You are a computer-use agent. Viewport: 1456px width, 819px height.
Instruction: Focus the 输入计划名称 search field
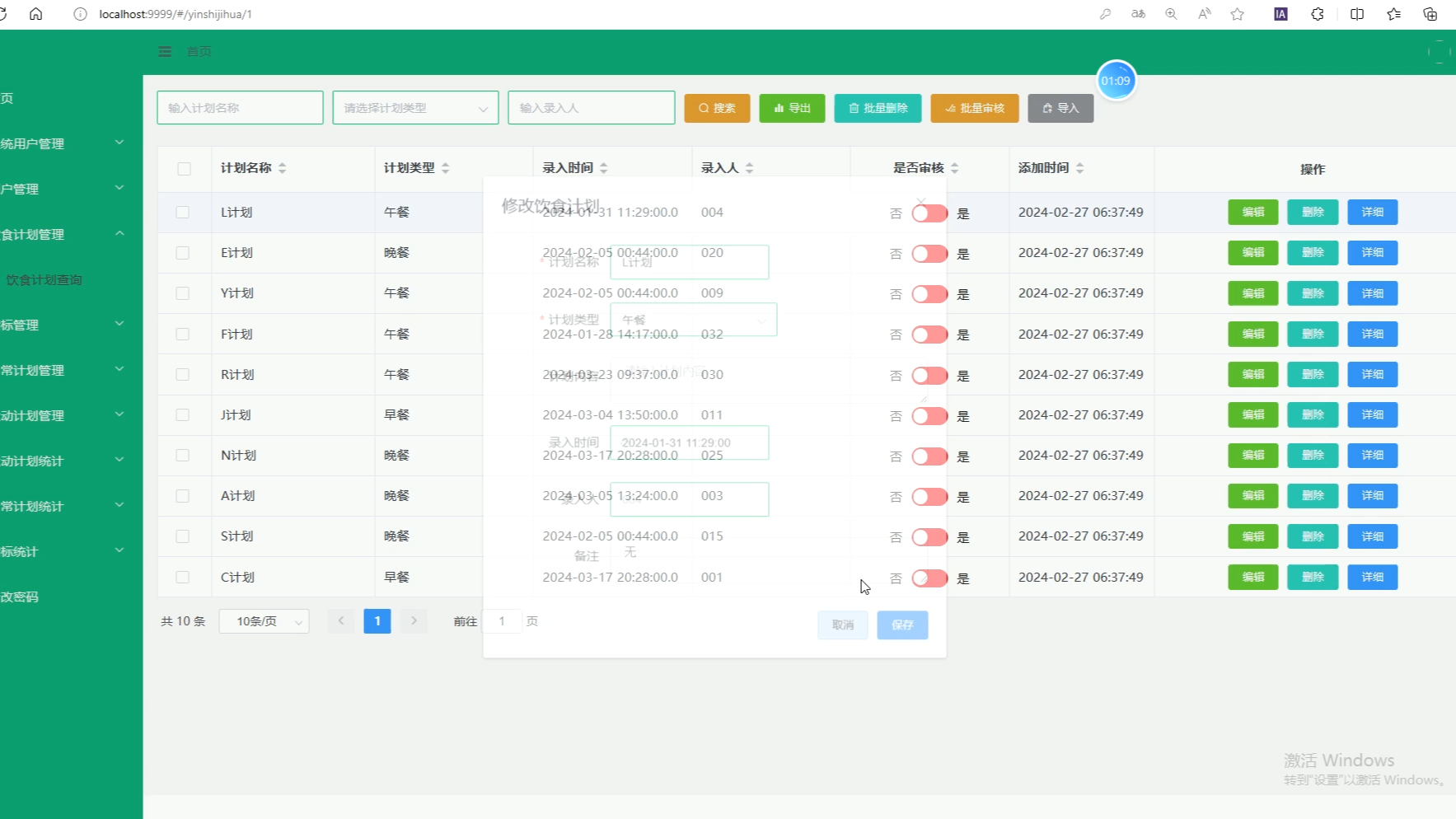click(240, 108)
